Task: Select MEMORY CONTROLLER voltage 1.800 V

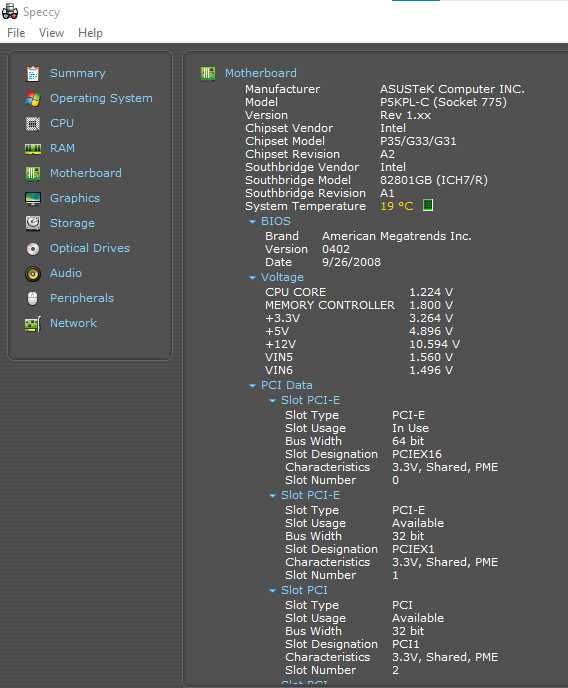Action: [431, 305]
